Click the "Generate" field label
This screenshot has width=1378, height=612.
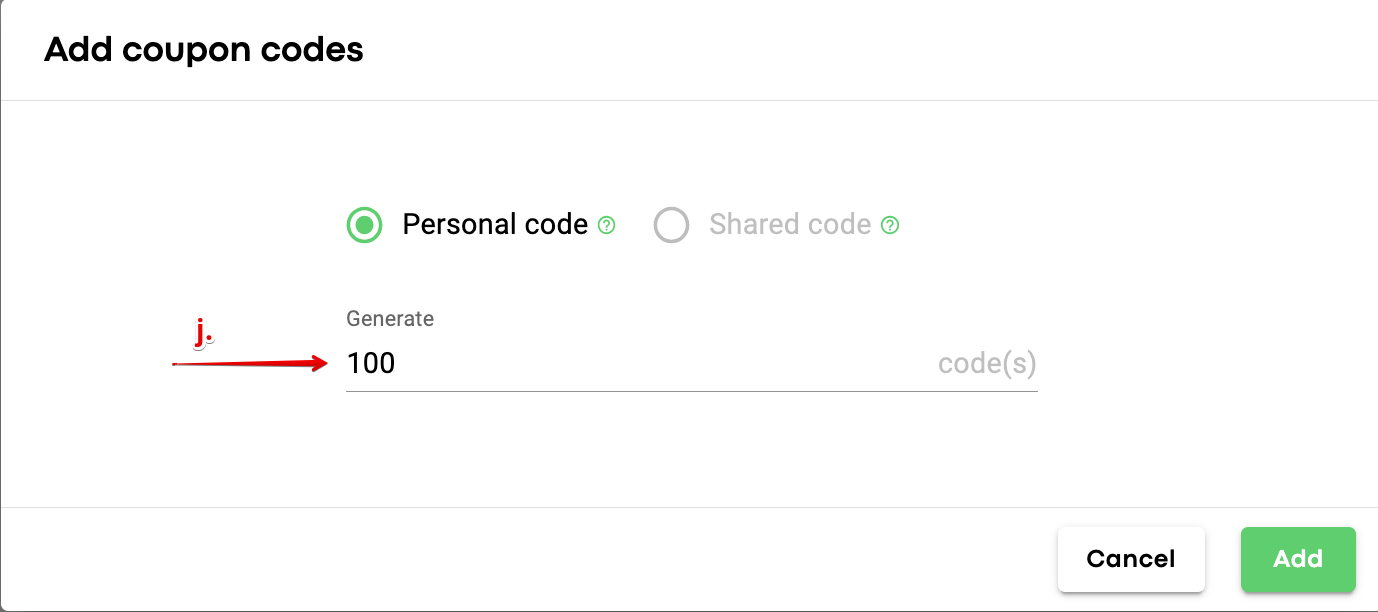click(x=390, y=319)
